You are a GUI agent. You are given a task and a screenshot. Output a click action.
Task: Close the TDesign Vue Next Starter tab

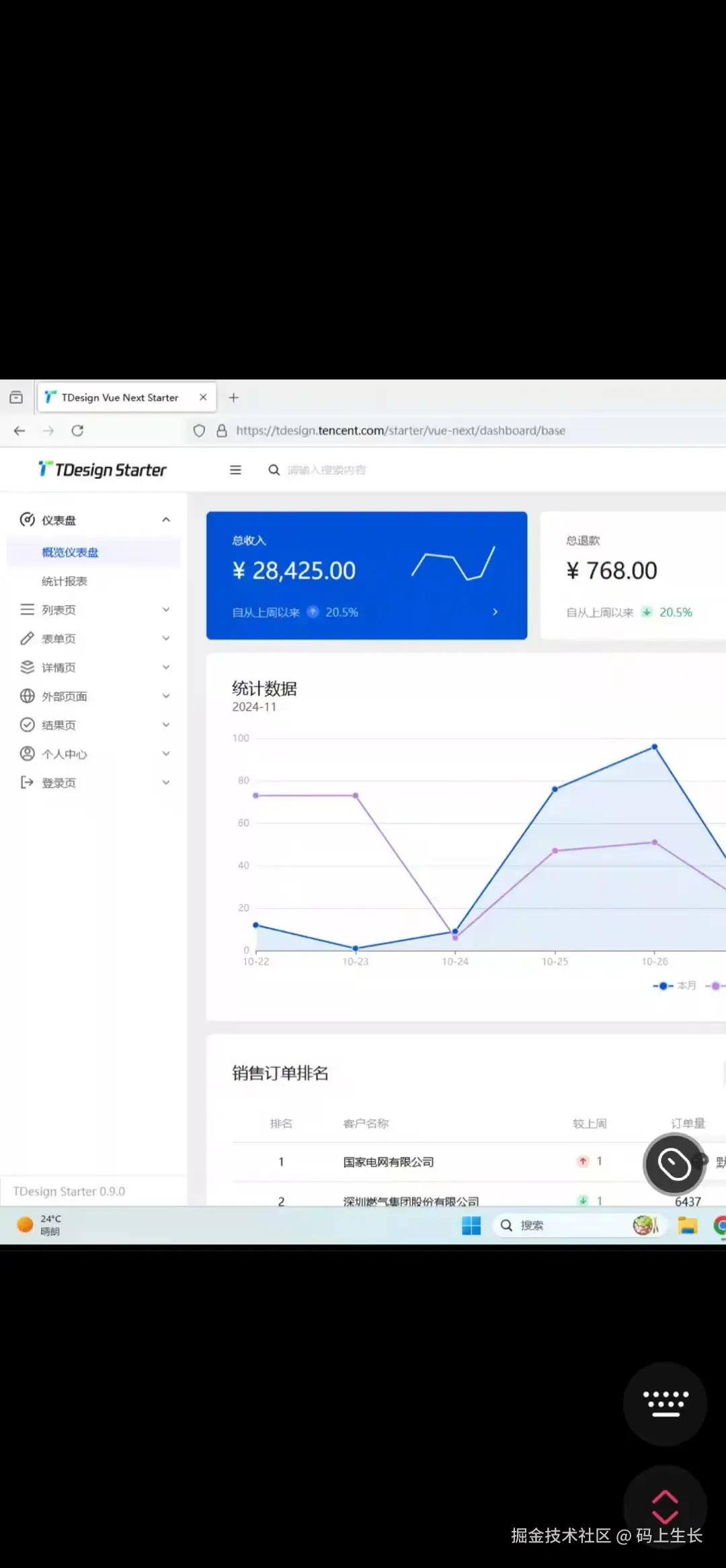pyautogui.click(x=203, y=398)
